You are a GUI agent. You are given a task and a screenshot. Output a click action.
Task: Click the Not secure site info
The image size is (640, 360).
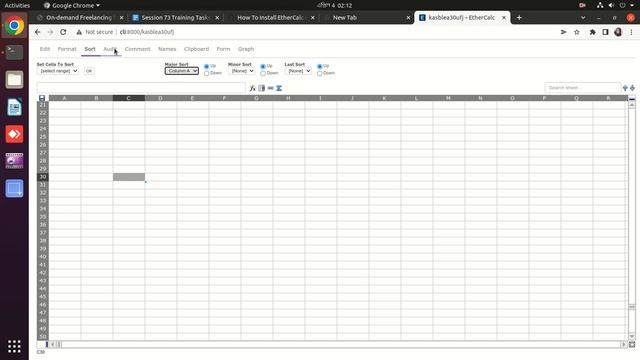[x=95, y=32]
